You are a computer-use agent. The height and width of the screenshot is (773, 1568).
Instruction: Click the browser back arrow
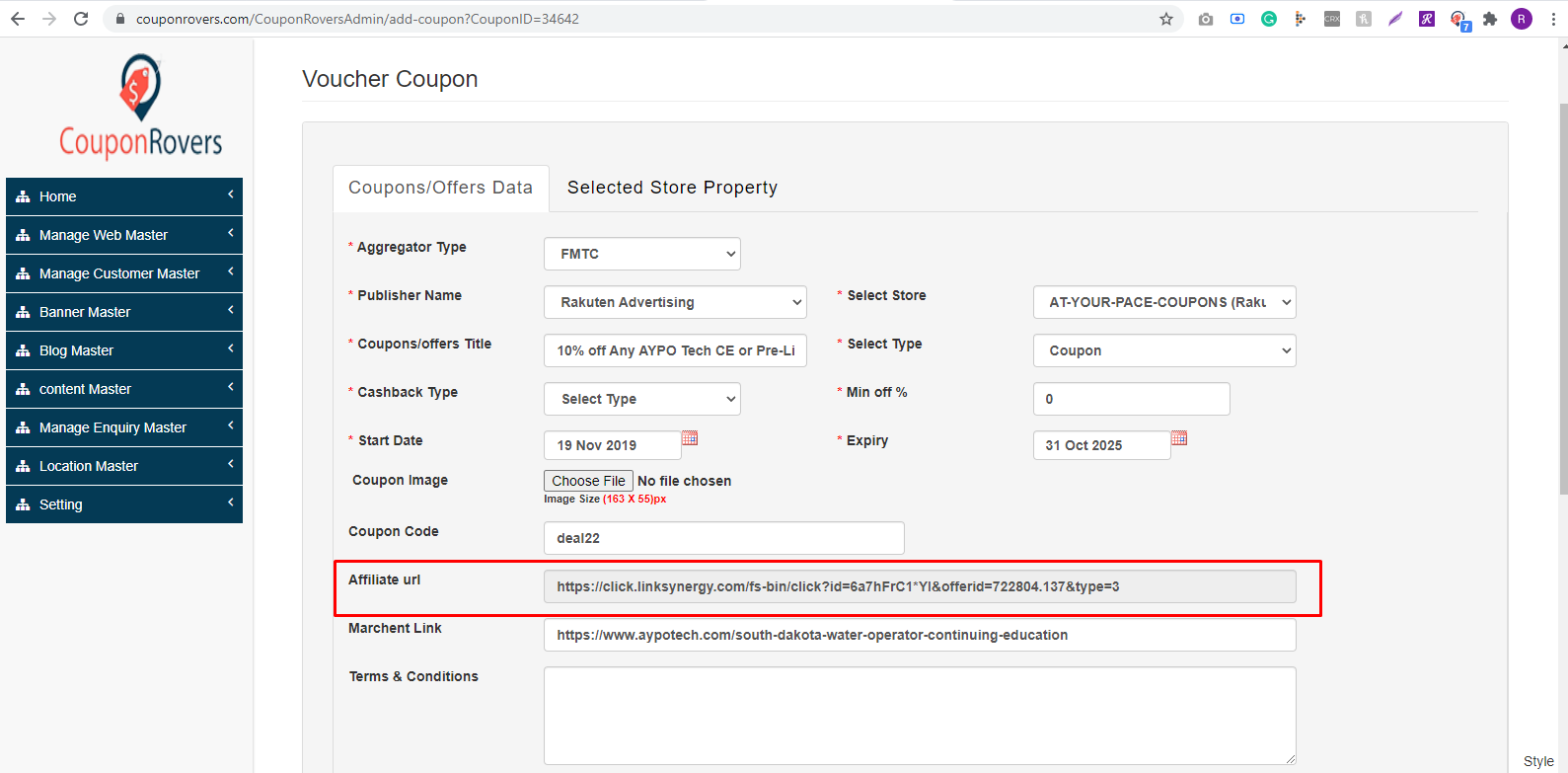[x=18, y=19]
